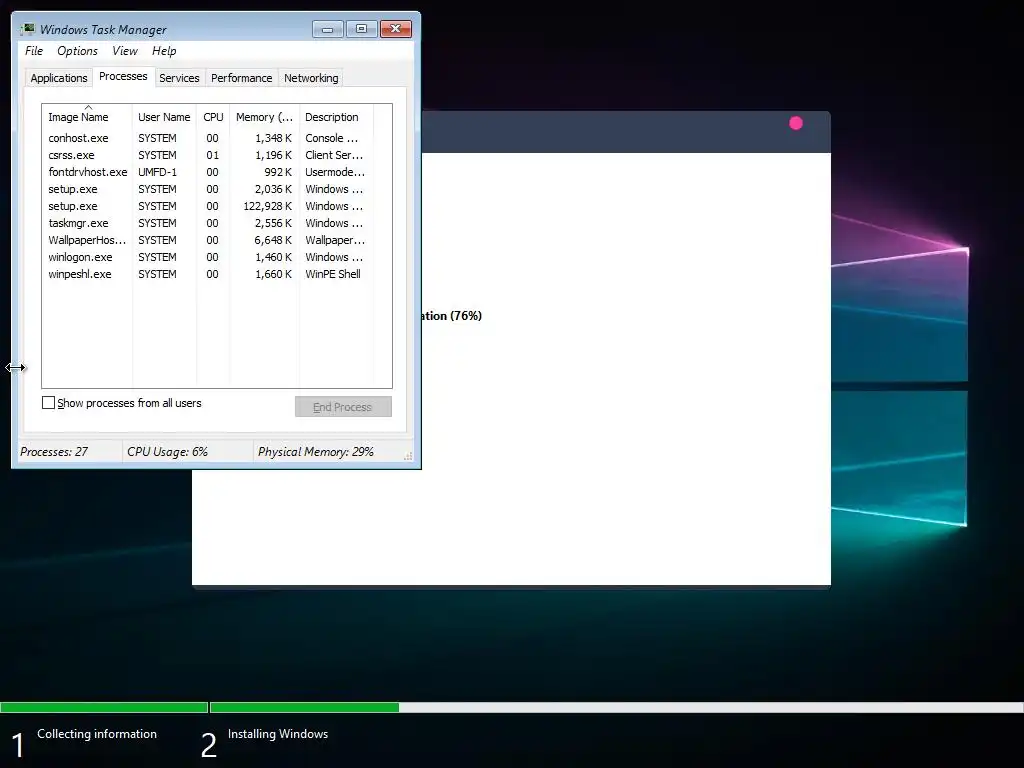Viewport: 1024px width, 768px height.
Task: Sort by Memory column header
Action: pyautogui.click(x=264, y=117)
